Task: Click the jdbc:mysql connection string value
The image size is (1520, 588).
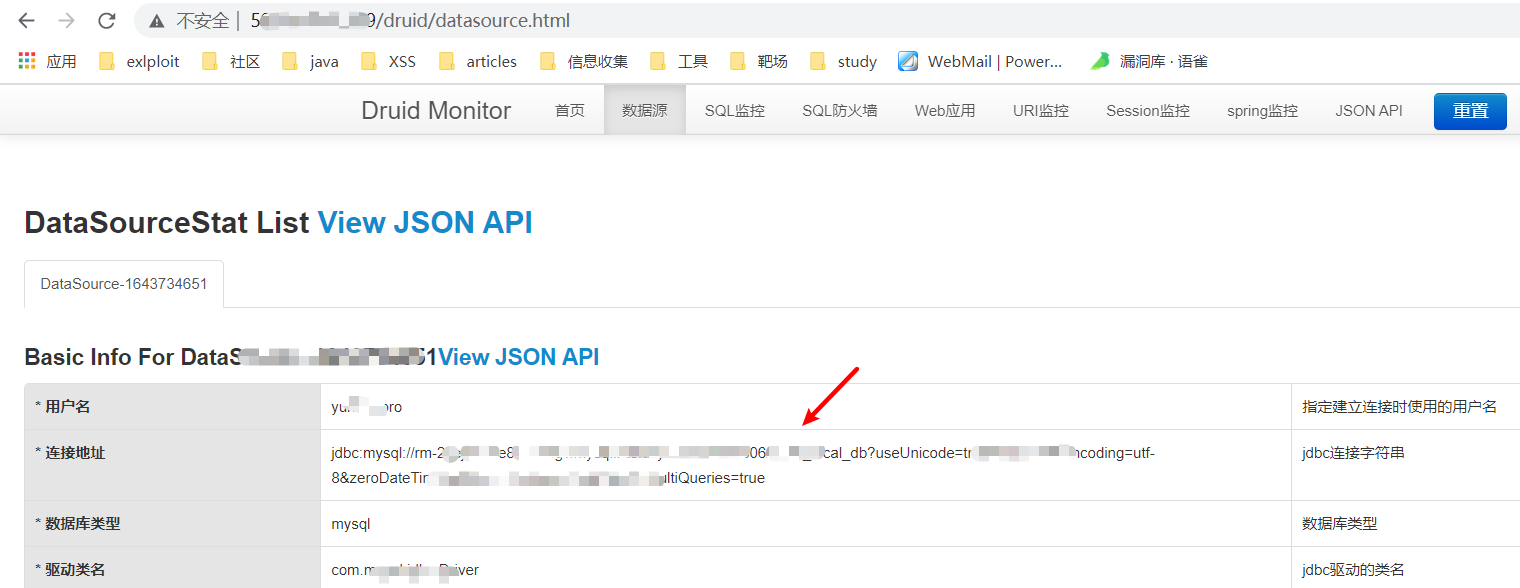Action: click(x=743, y=465)
